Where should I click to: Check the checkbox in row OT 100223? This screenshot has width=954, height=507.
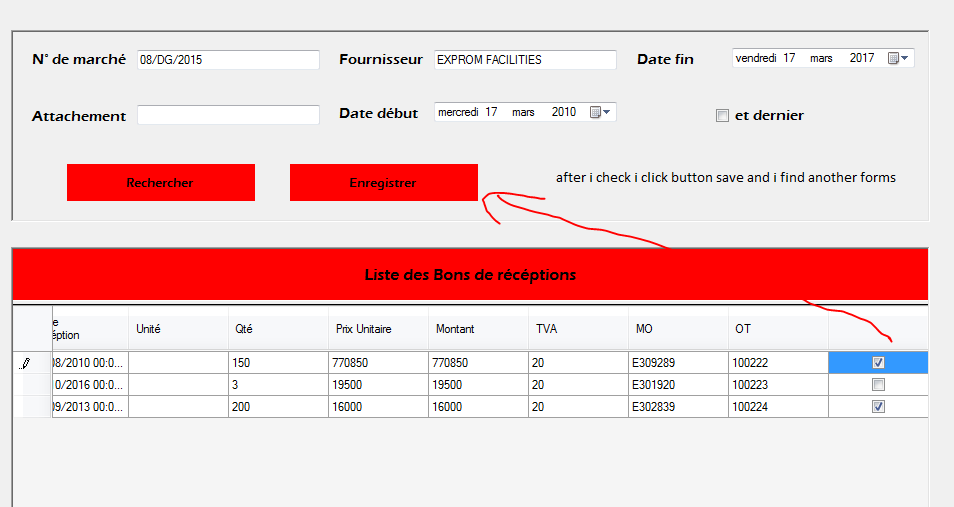(x=878, y=385)
